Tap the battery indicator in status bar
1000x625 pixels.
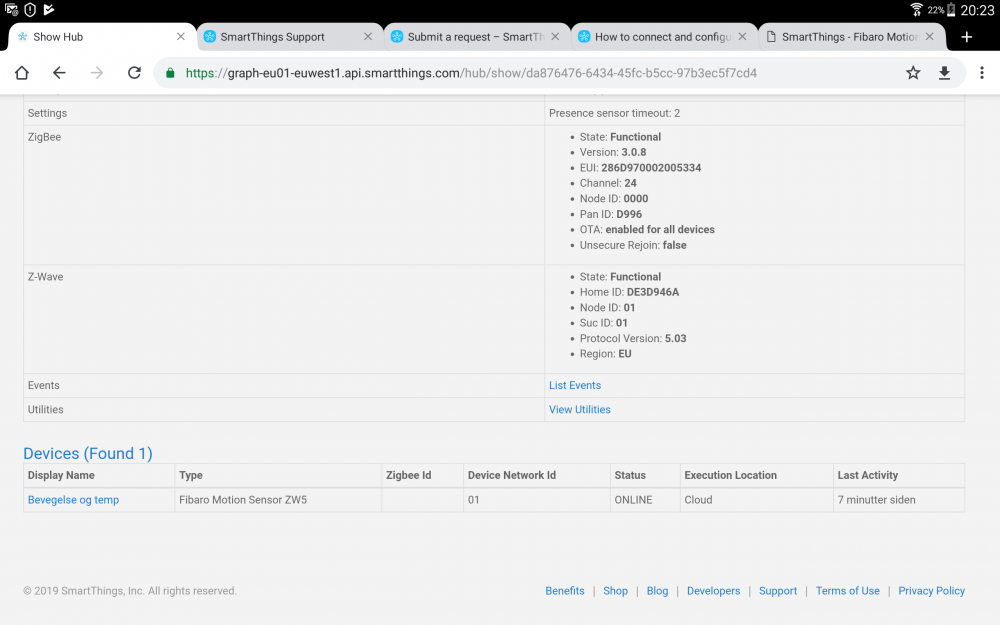[x=951, y=10]
